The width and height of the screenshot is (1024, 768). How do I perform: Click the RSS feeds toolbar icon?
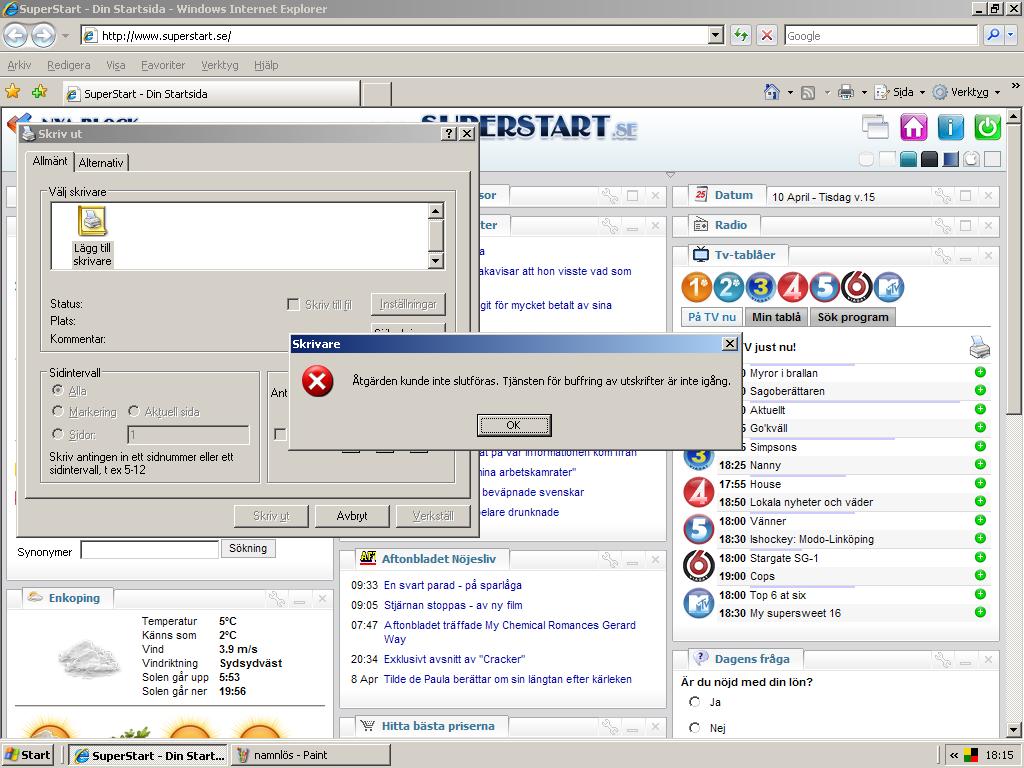[808, 93]
